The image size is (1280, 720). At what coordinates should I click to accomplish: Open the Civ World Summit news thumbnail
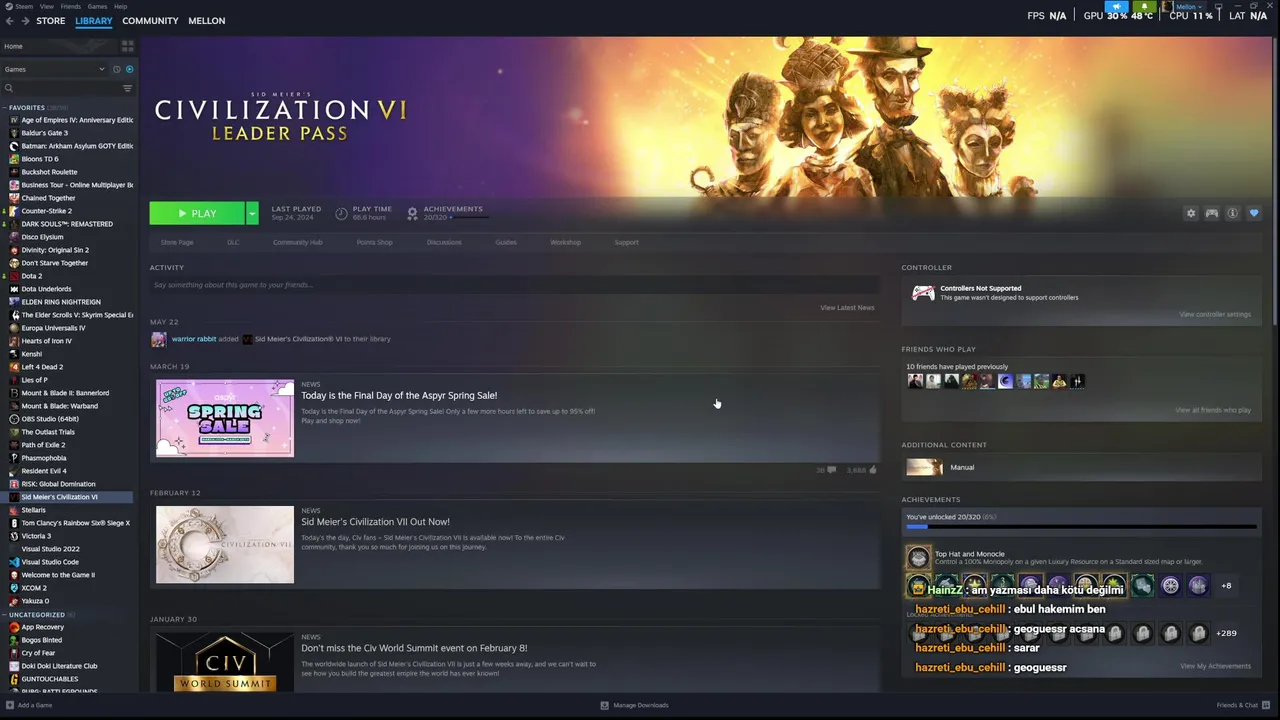[x=225, y=662]
